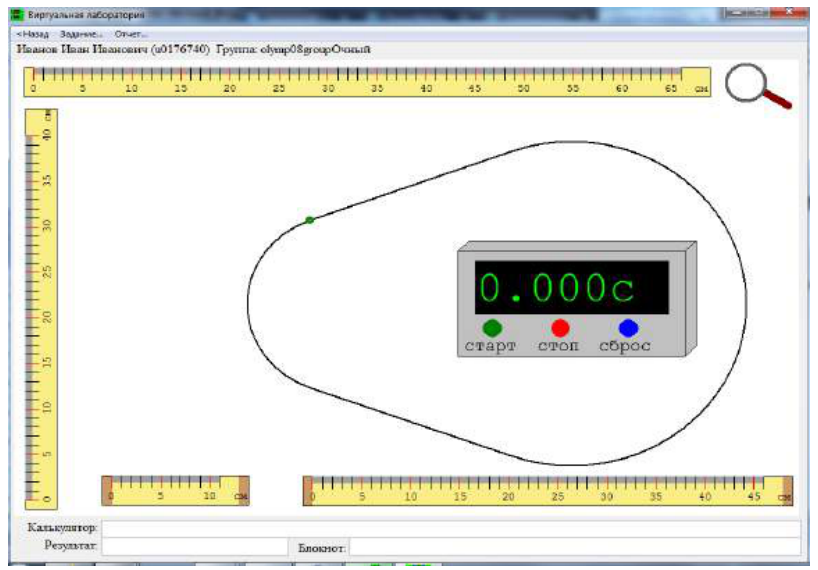
Task: Click the Блокнот input field
Action: 575,547
